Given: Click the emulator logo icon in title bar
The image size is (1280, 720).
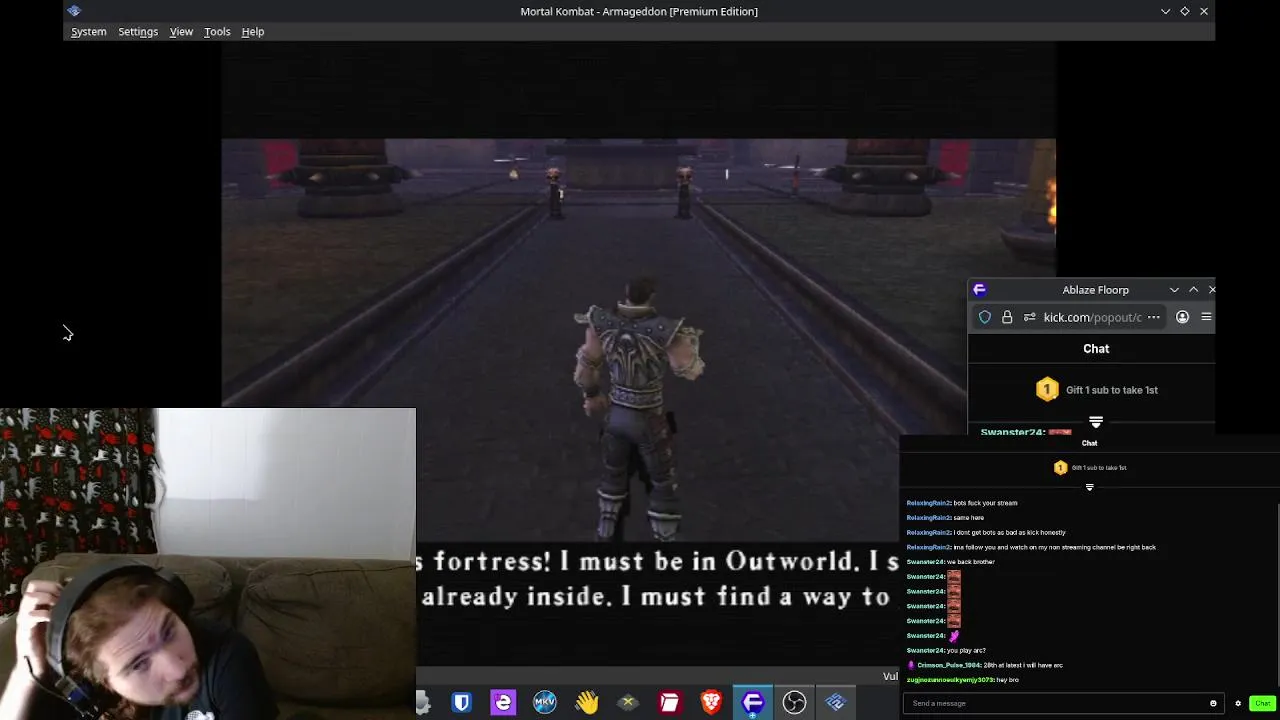Looking at the screenshot, I should [x=74, y=11].
